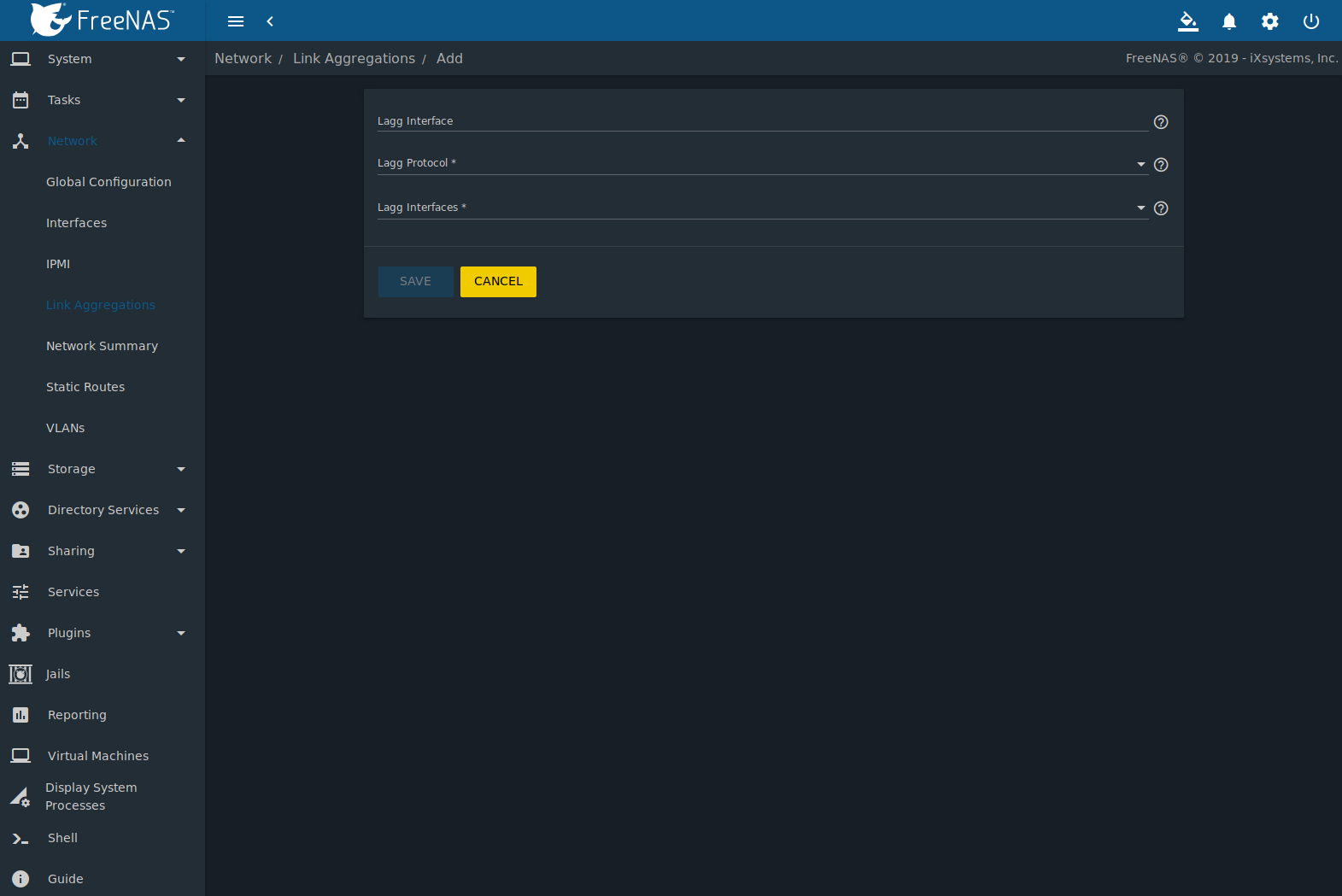Viewport: 1342px width, 896px height.
Task: Open the settings gear icon
Action: click(1270, 21)
